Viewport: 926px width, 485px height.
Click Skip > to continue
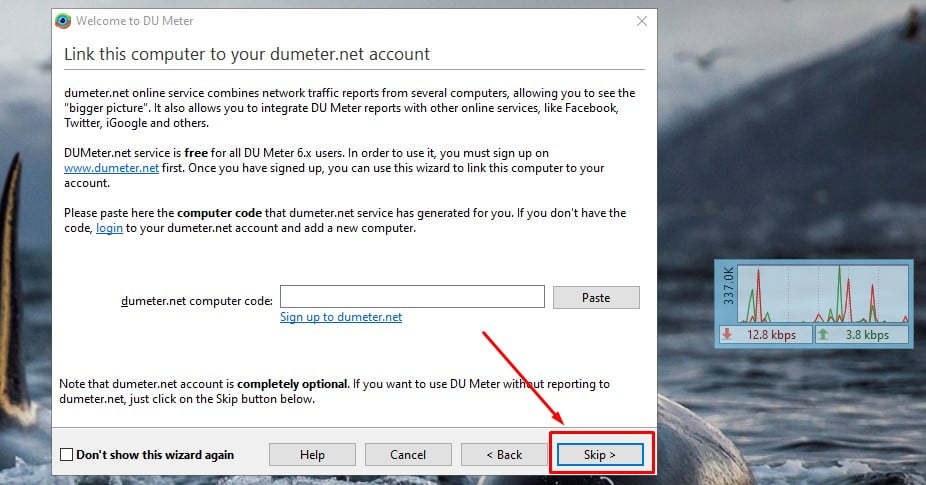click(x=600, y=455)
